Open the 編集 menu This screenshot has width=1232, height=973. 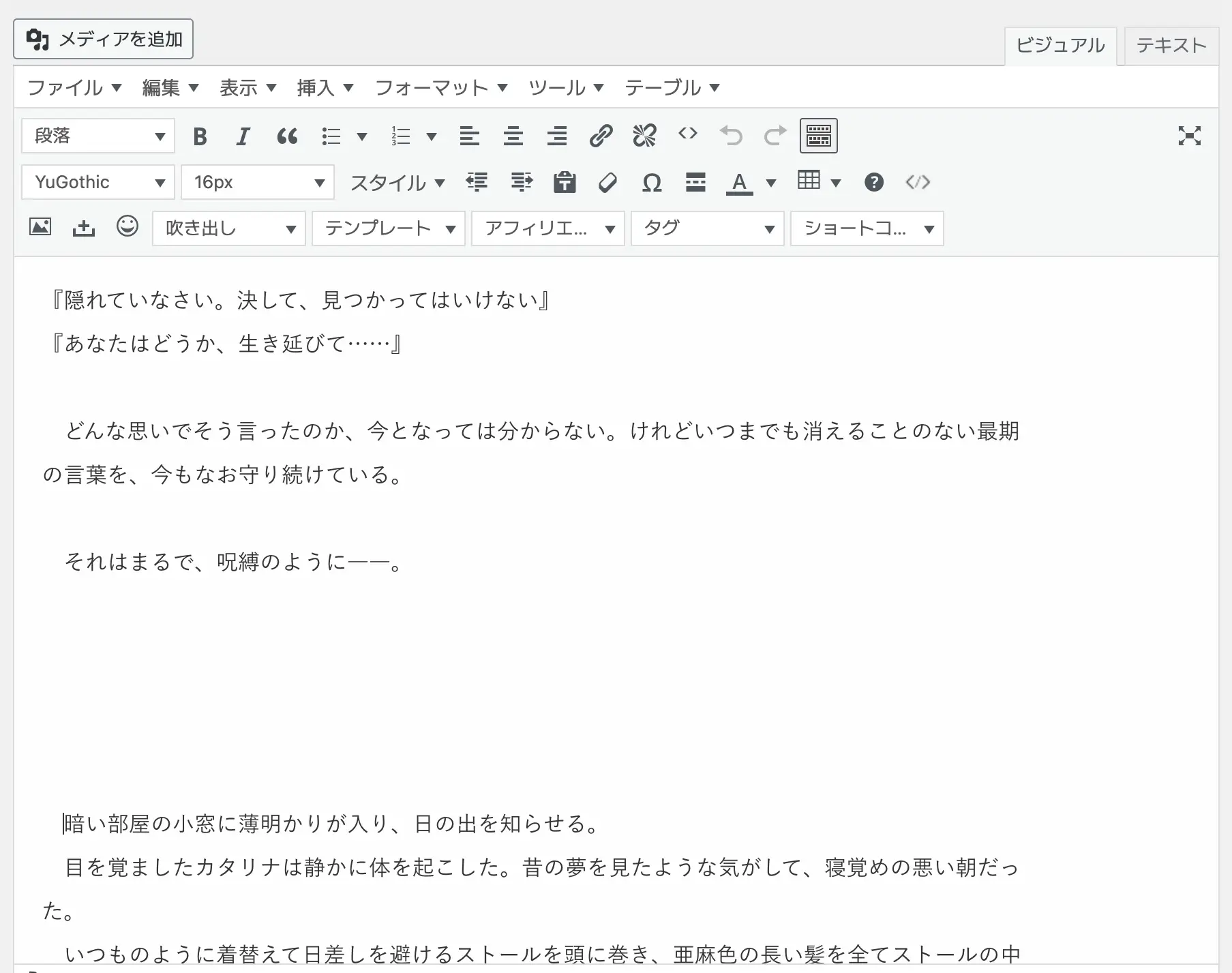tap(170, 87)
